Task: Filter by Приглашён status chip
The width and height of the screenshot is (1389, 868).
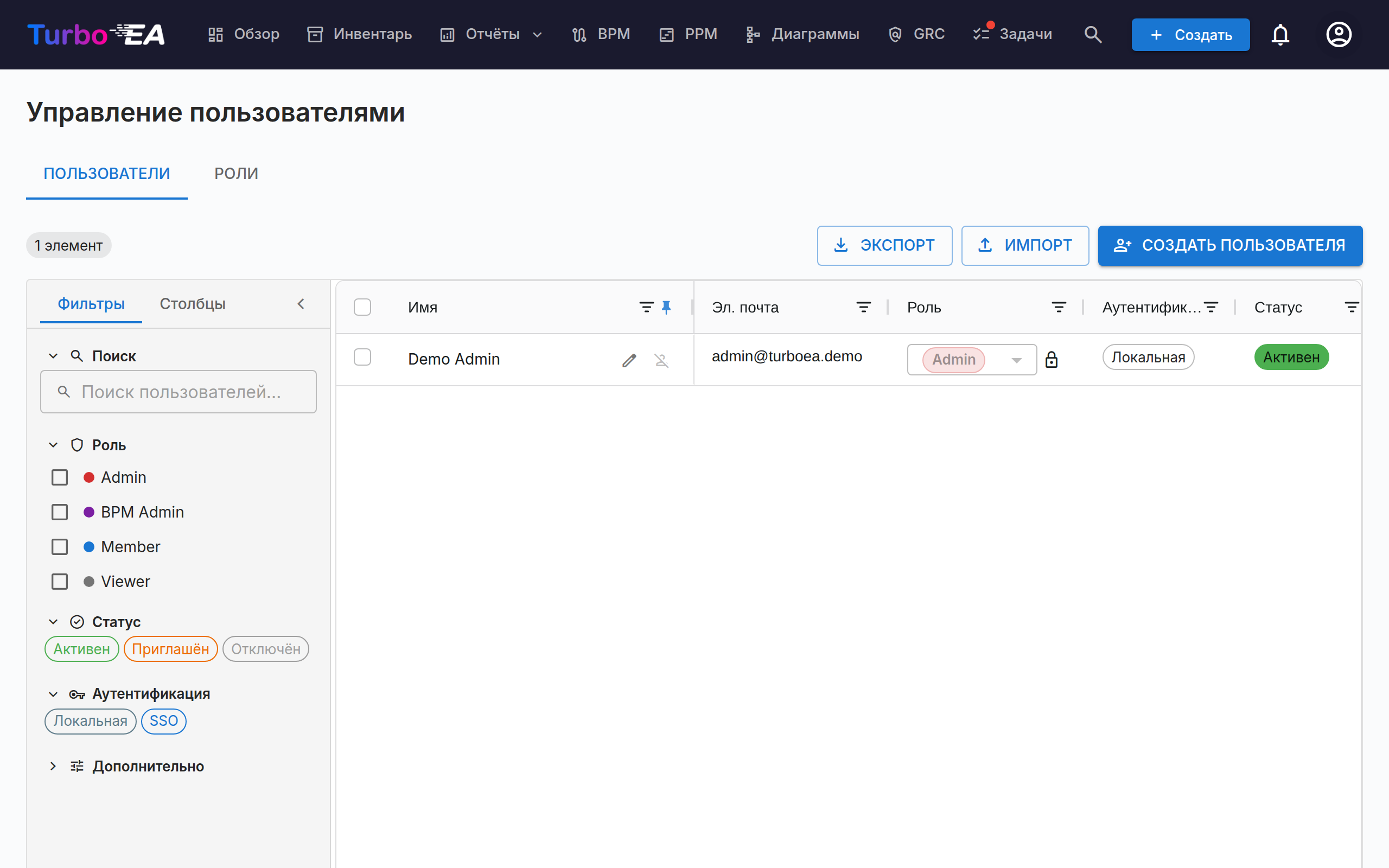Action: tap(170, 649)
